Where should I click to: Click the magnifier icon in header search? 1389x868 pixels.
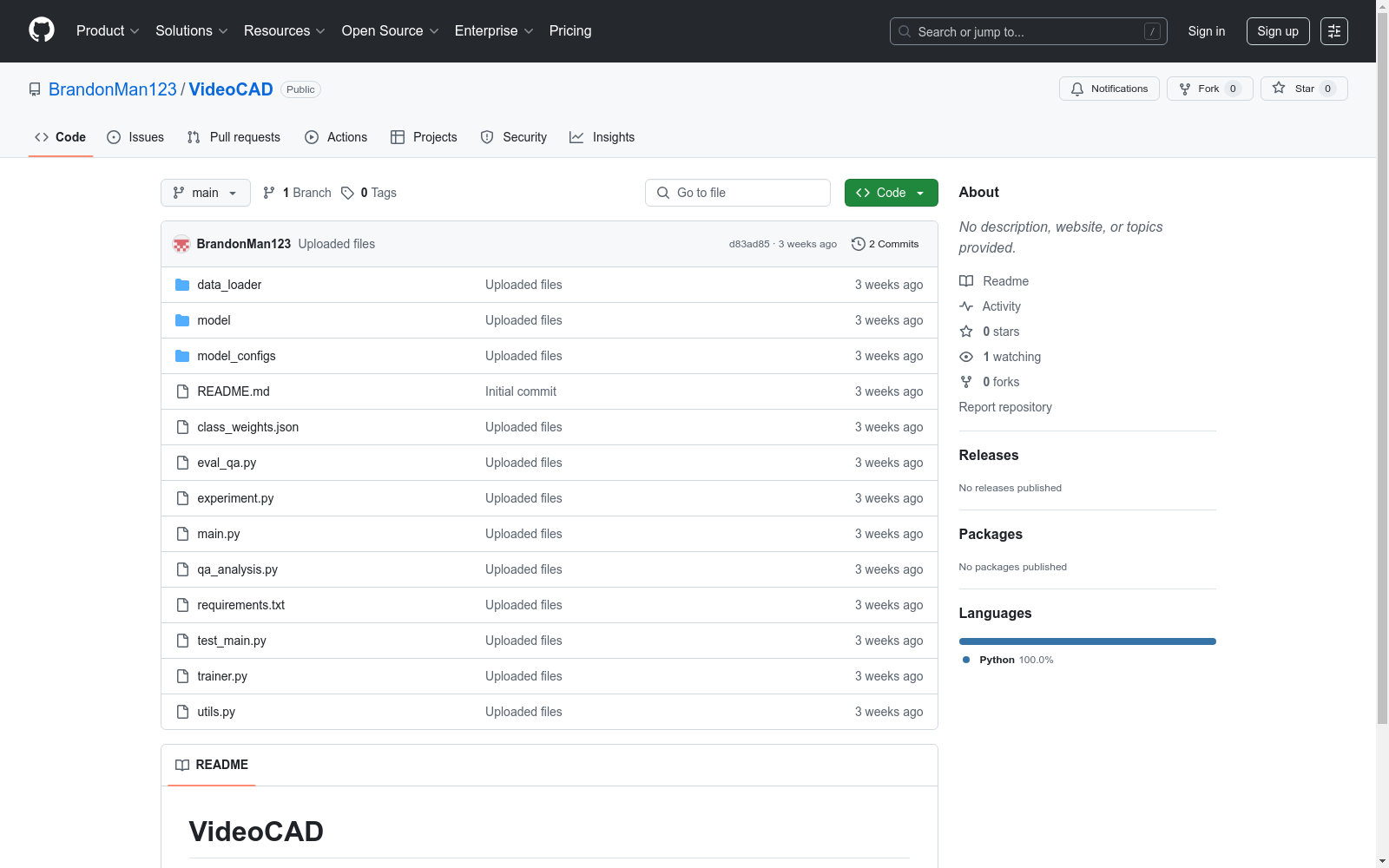coord(905,31)
